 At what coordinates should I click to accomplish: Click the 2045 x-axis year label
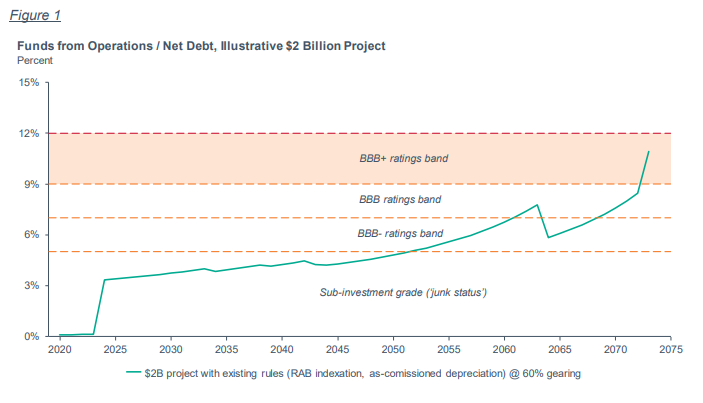coord(337,352)
